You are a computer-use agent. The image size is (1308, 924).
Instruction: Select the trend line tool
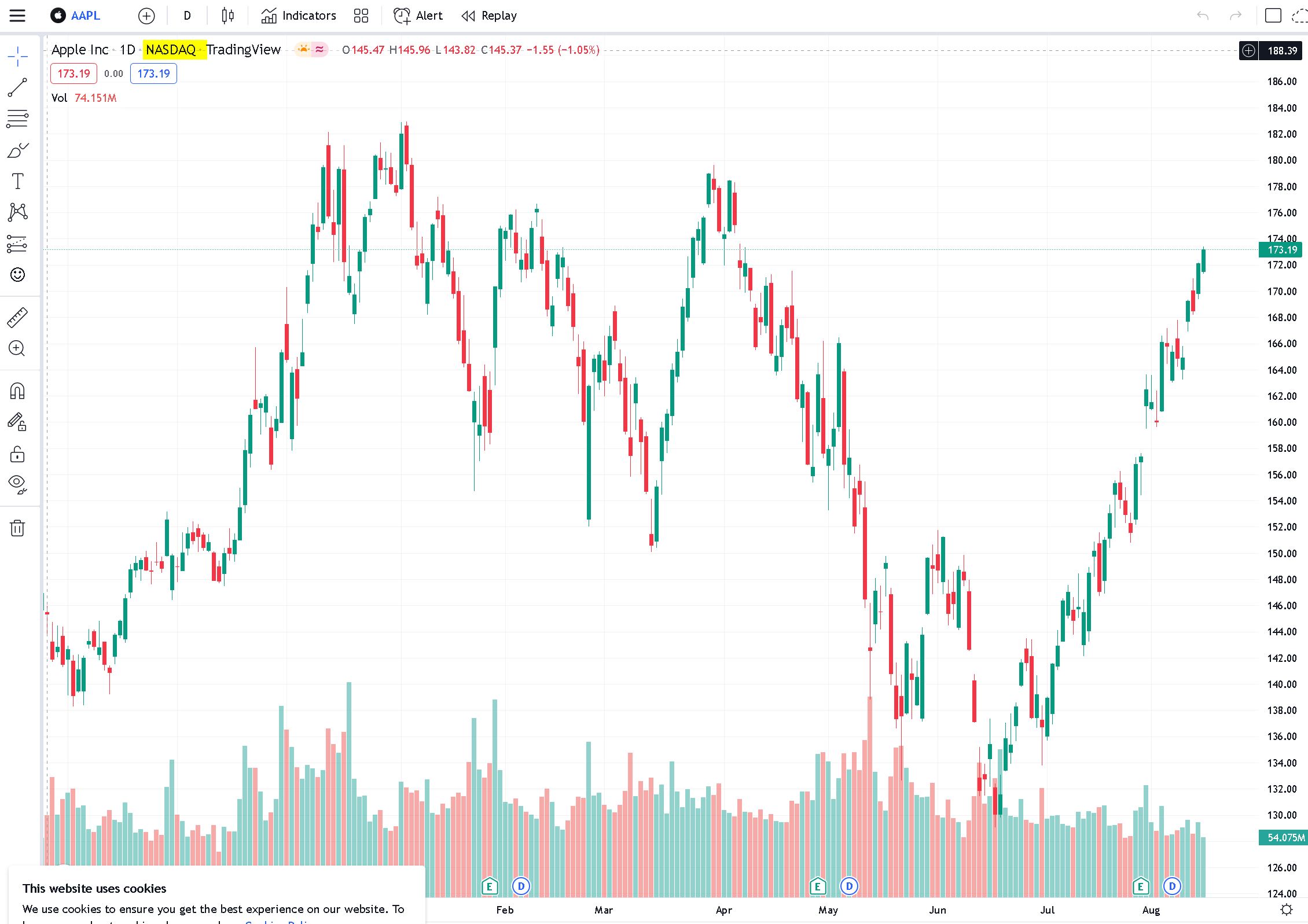(17, 87)
